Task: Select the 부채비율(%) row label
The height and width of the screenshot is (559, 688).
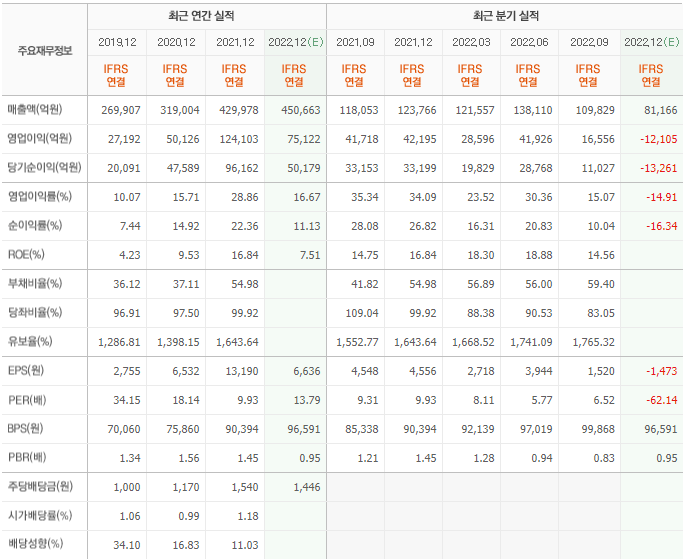Action: click(x=35, y=283)
